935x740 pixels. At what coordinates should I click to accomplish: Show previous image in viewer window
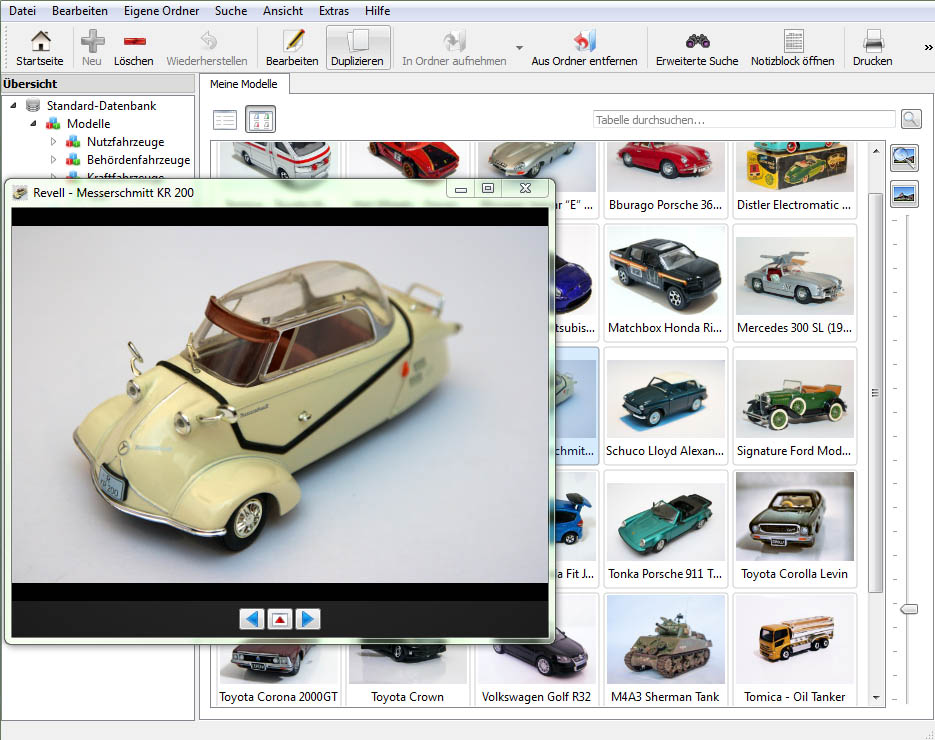[x=252, y=619]
